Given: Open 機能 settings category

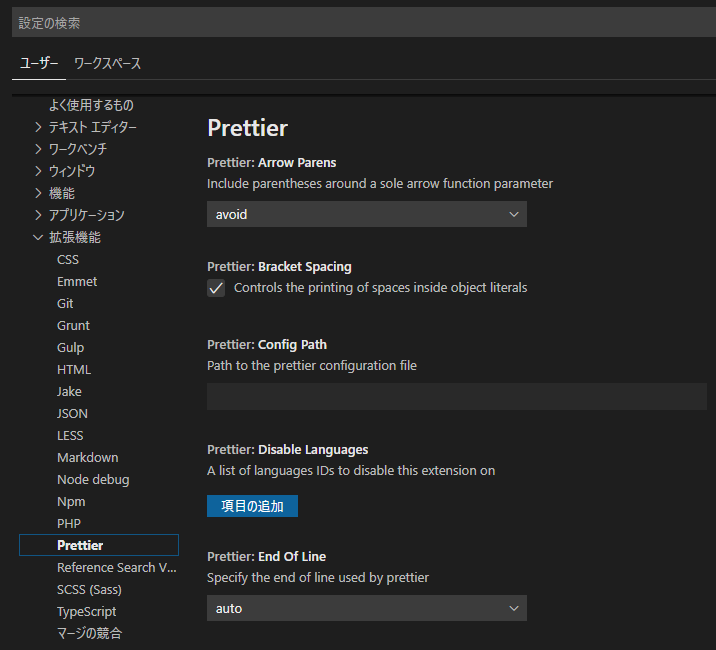Looking at the screenshot, I should click(62, 193).
